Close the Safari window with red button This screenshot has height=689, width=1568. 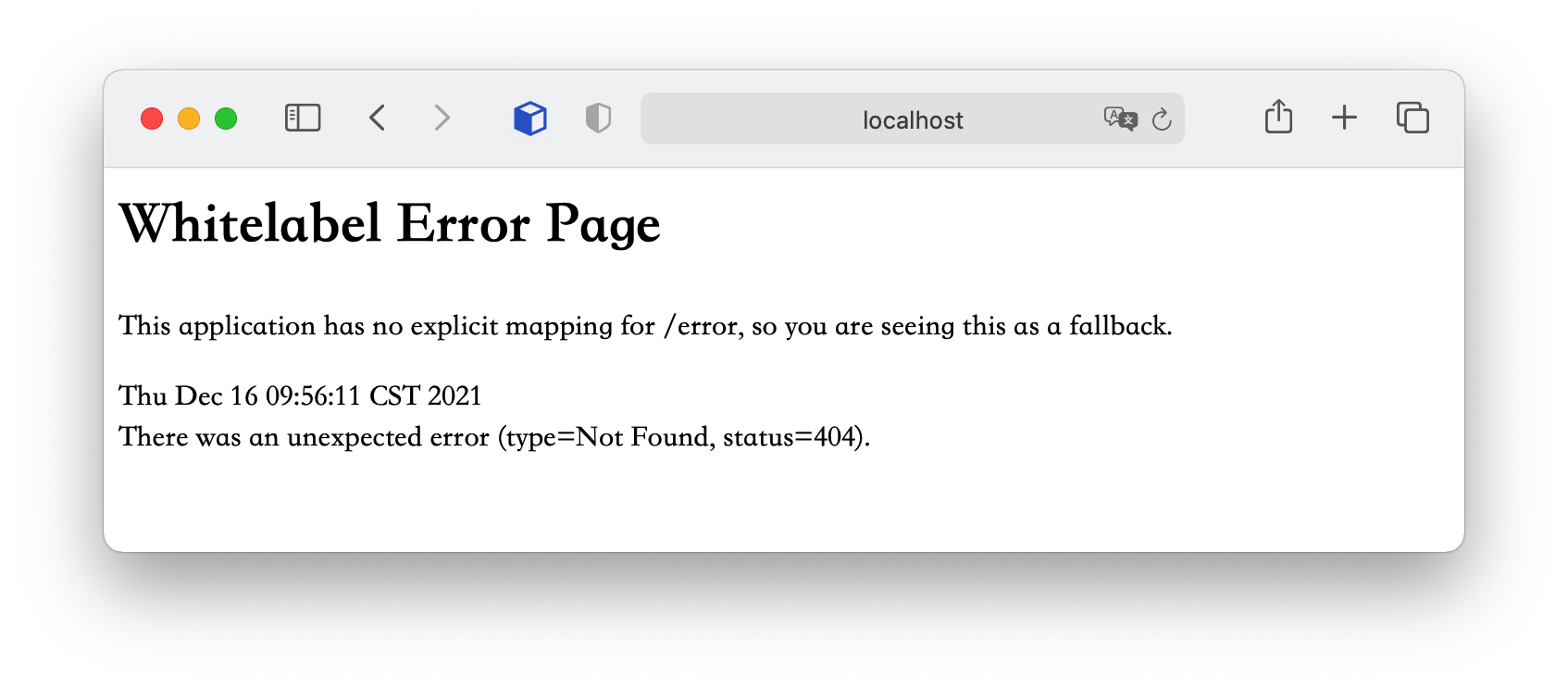coord(152,119)
